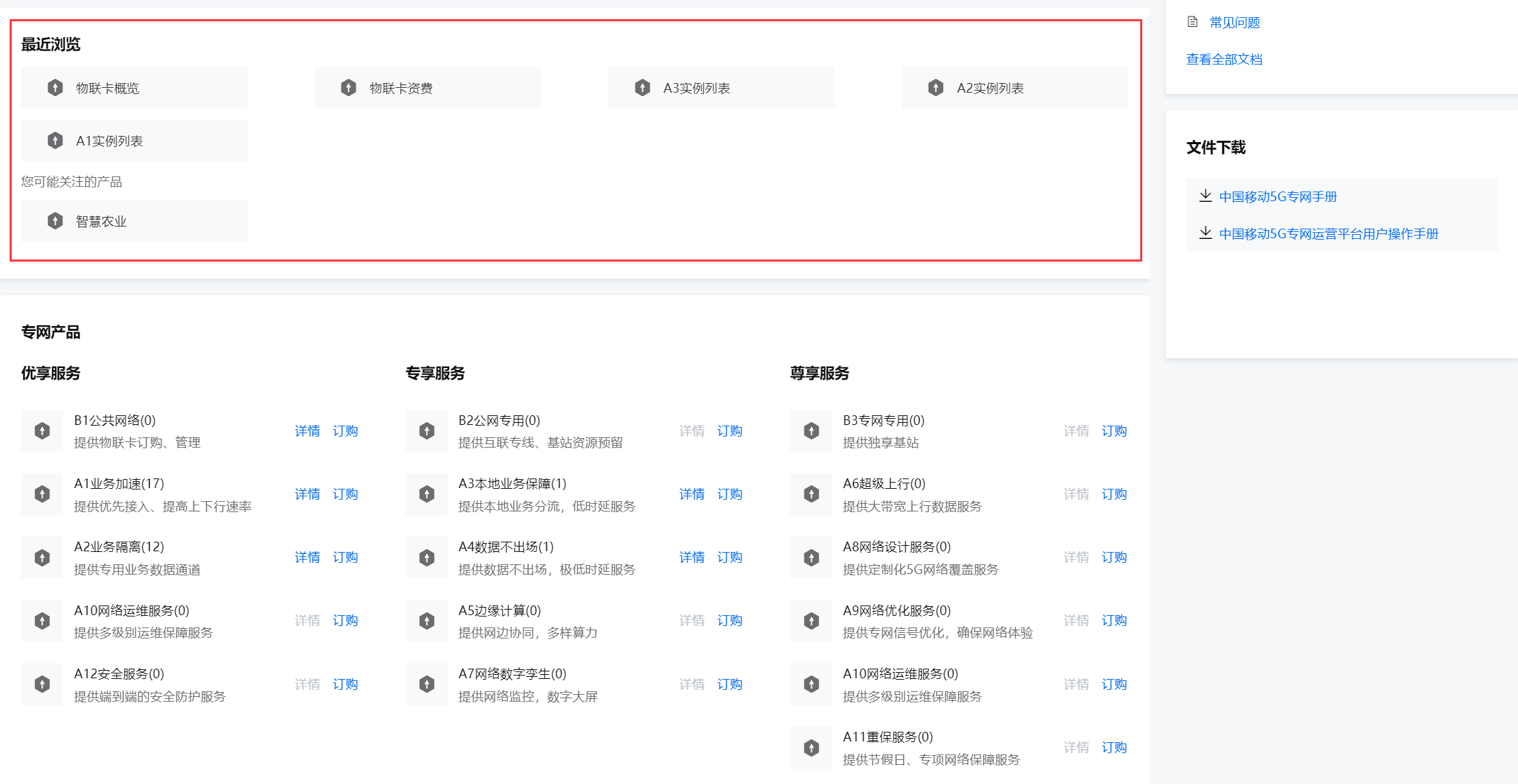The image size is (1518, 784).
Task: Click download icon for 中国移动5G专网手册
Action: pos(1205,196)
